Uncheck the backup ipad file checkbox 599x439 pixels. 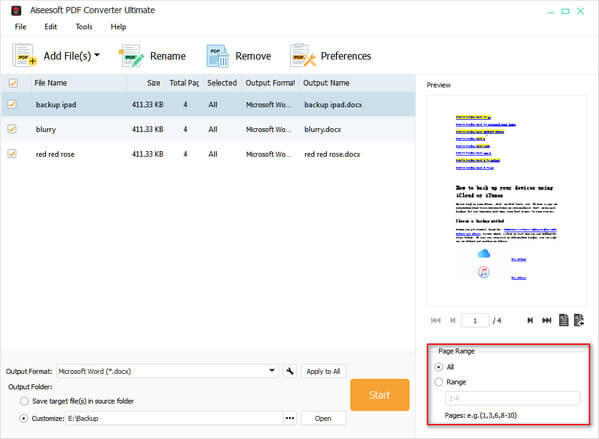tap(12, 104)
